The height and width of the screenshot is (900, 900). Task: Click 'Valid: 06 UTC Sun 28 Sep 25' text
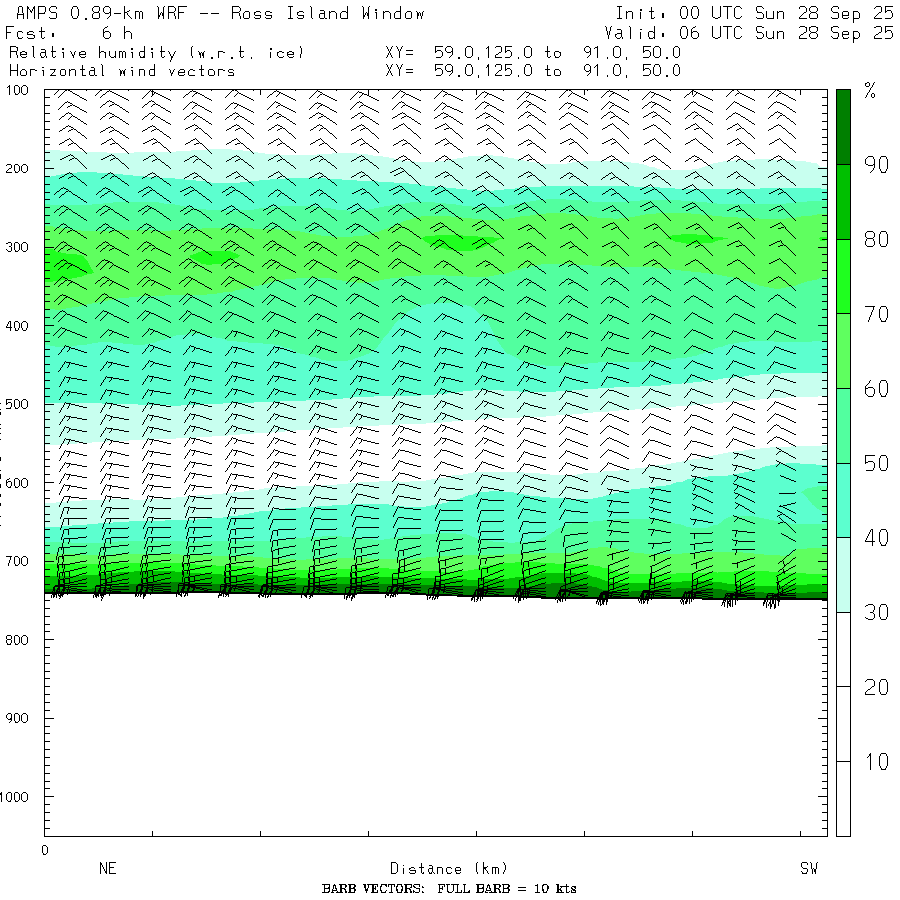(749, 33)
